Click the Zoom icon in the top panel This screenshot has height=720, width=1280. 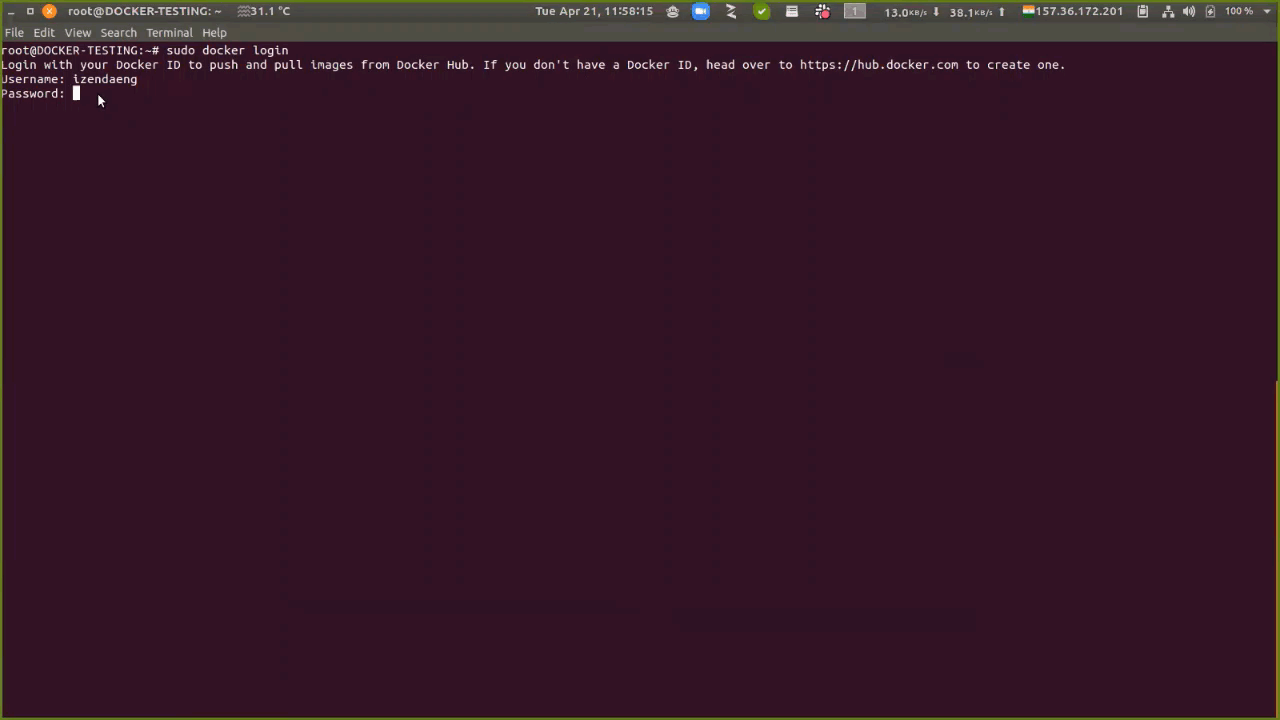[701, 11]
